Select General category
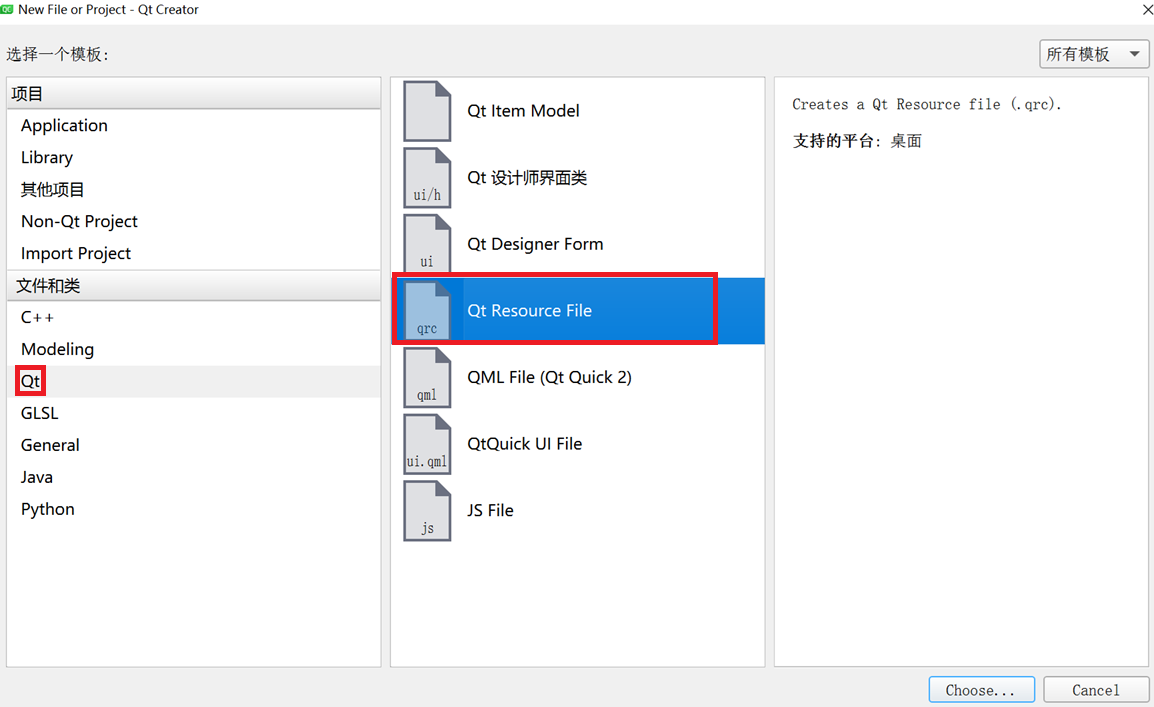Viewport: 1154px width, 707px height. pyautogui.click(x=194, y=446)
